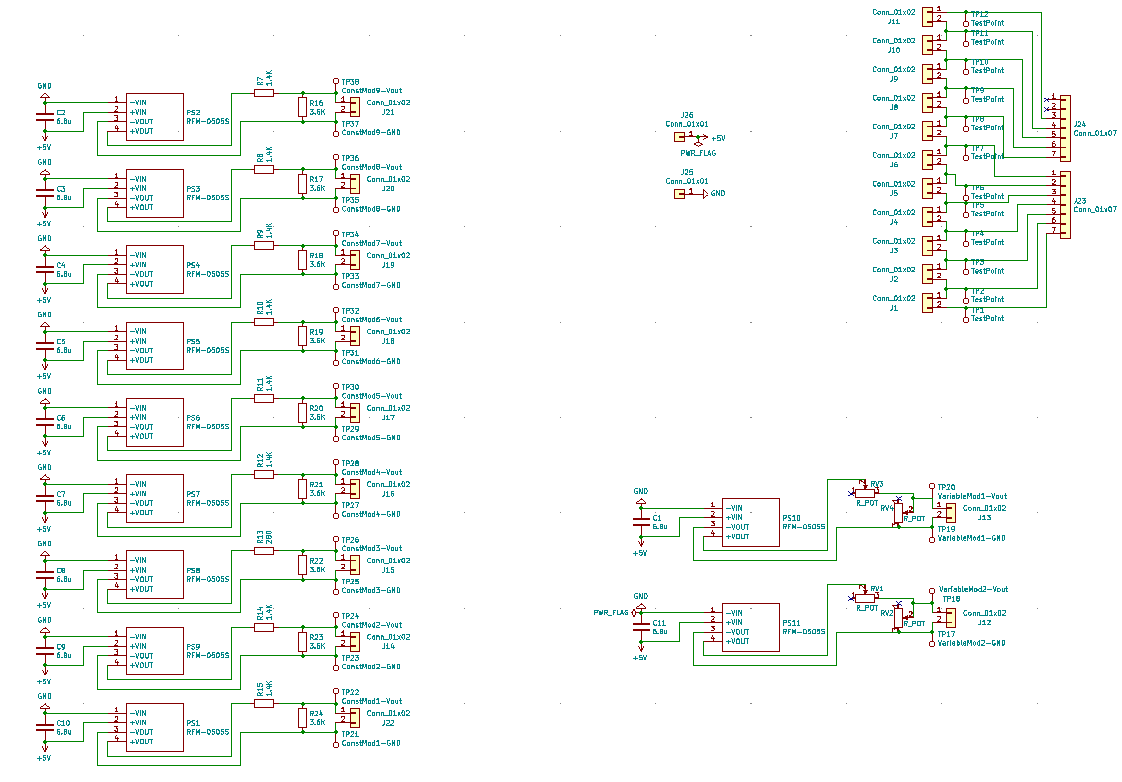Select the C2 6.8u capacitor symbol

44,117
